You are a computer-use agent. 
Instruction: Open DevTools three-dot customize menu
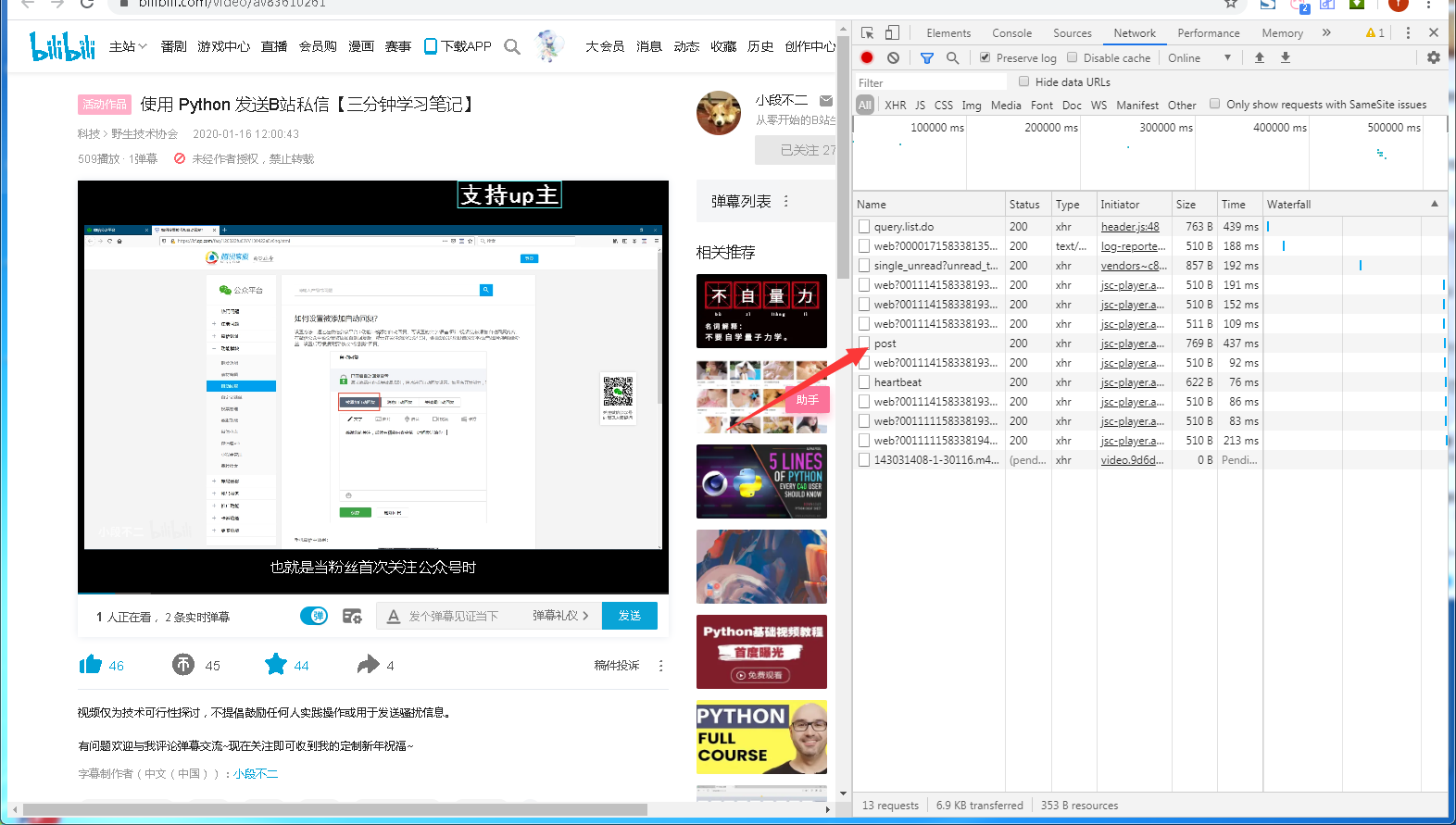1408,32
